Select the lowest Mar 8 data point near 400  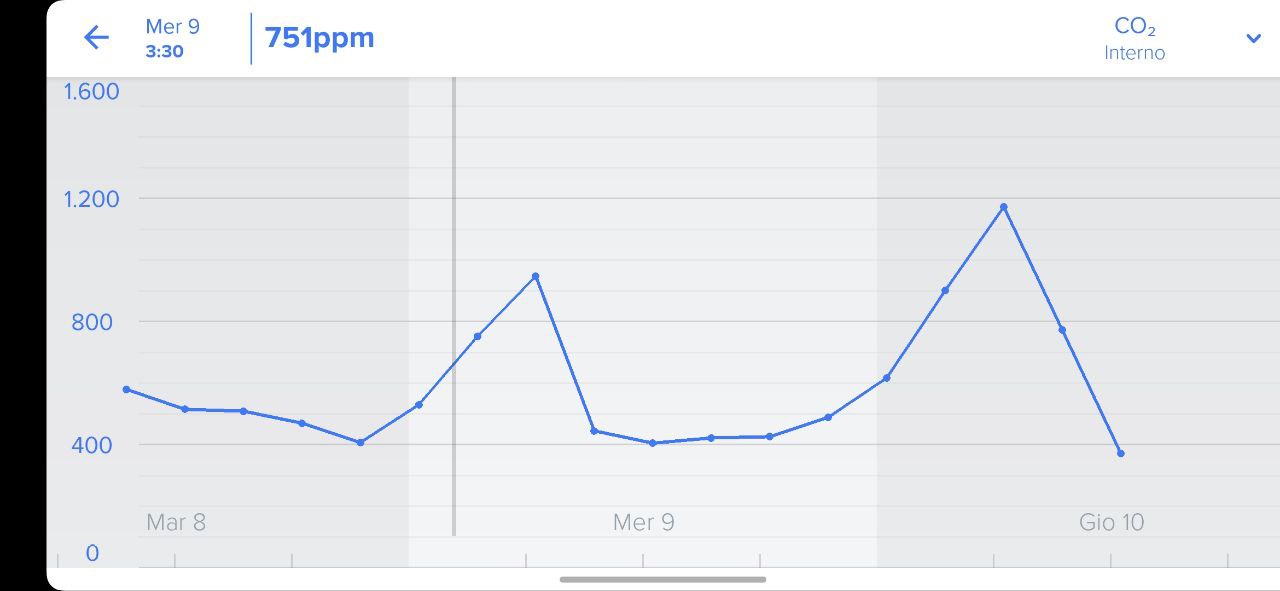(x=360, y=442)
